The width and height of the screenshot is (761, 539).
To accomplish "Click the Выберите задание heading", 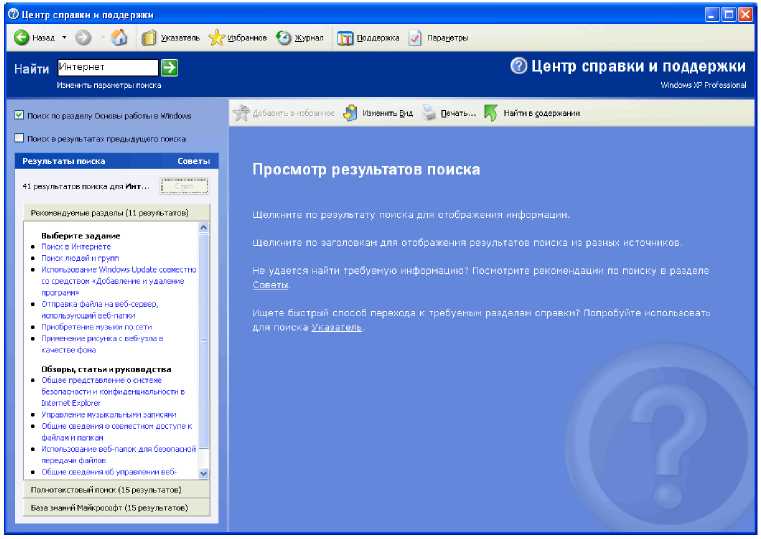I will click(81, 236).
